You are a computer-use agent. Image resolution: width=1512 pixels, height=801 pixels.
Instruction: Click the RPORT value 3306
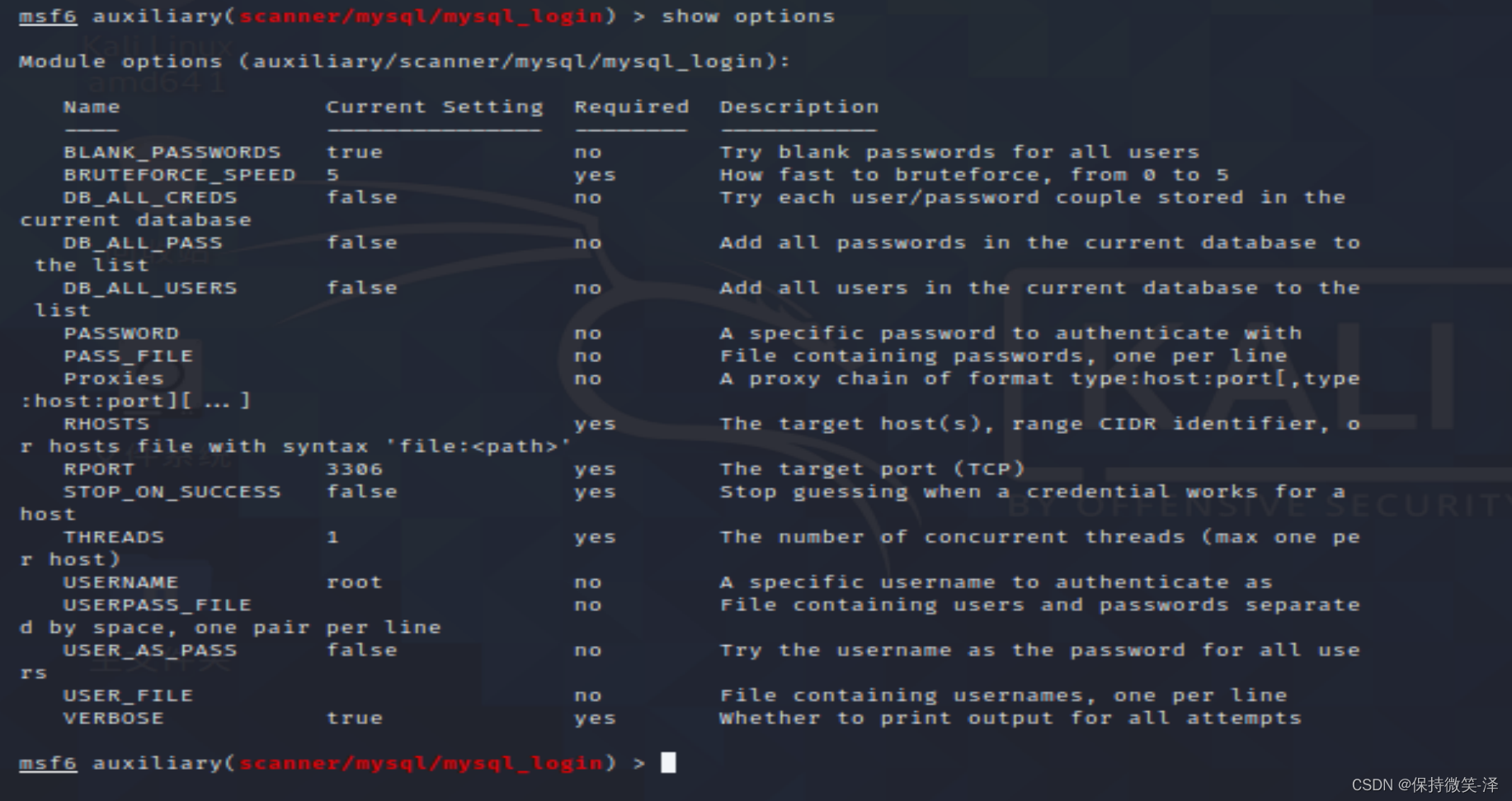click(355, 469)
